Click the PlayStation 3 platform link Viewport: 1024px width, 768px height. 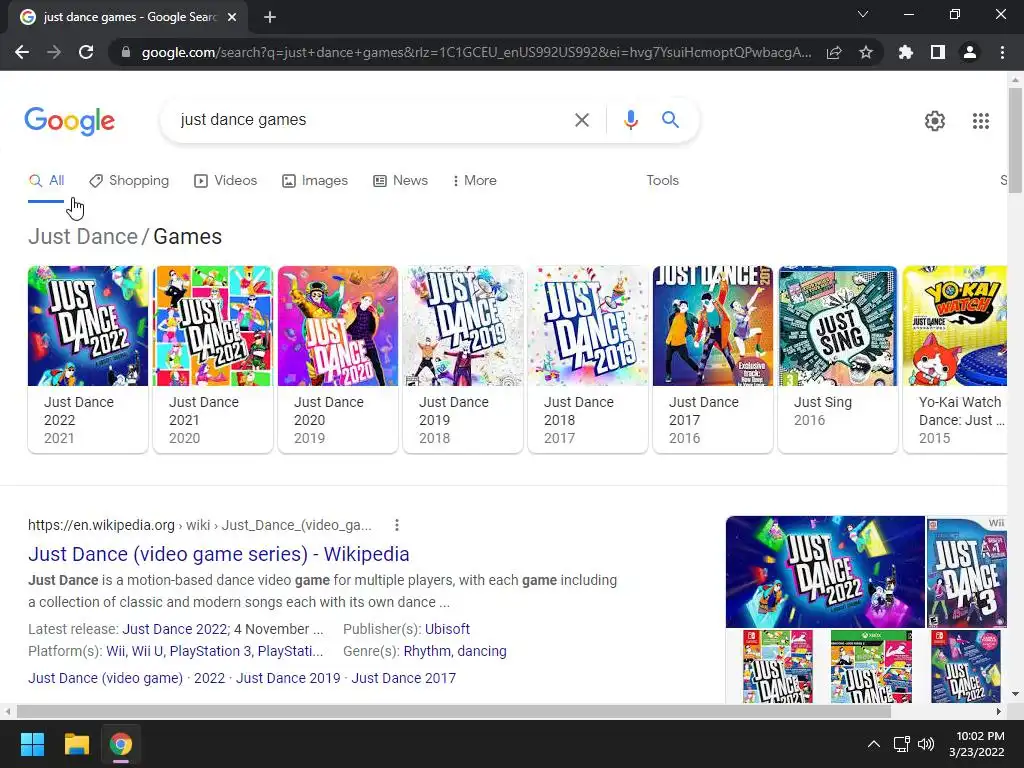210,651
